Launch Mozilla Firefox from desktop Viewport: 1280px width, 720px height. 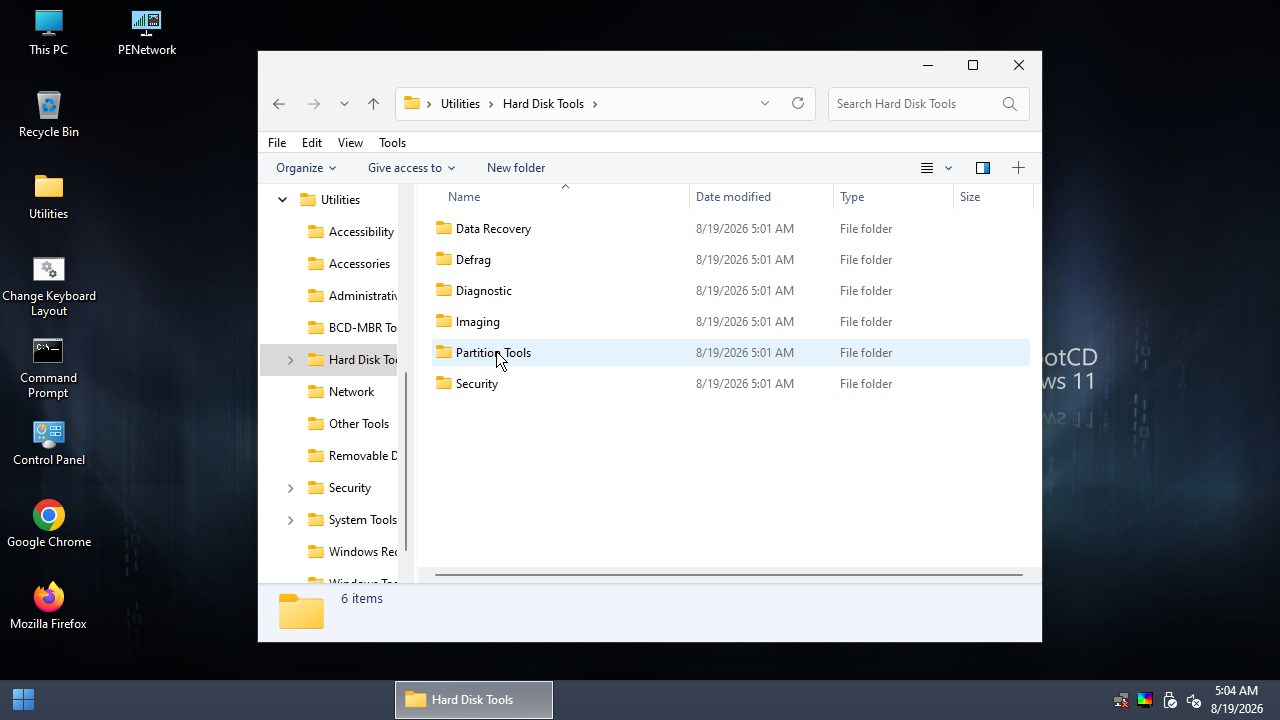(x=48, y=607)
